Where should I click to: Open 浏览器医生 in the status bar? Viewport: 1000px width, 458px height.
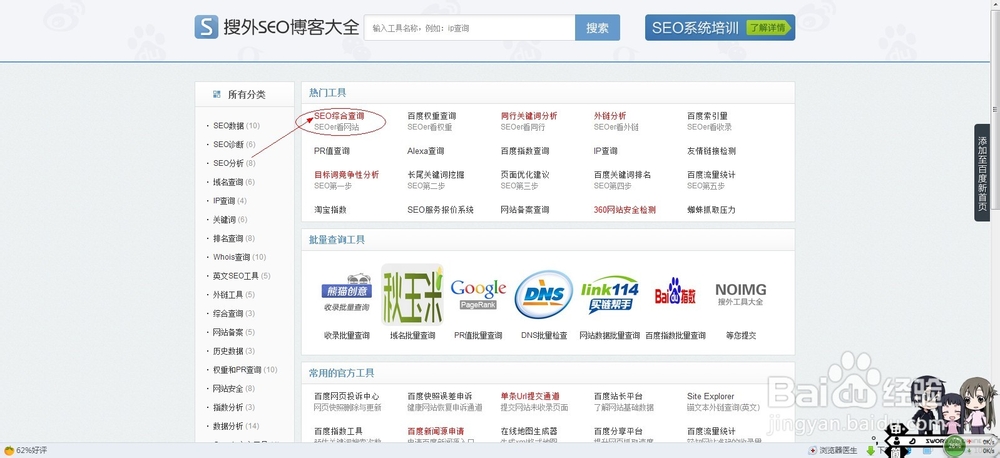(x=833, y=450)
